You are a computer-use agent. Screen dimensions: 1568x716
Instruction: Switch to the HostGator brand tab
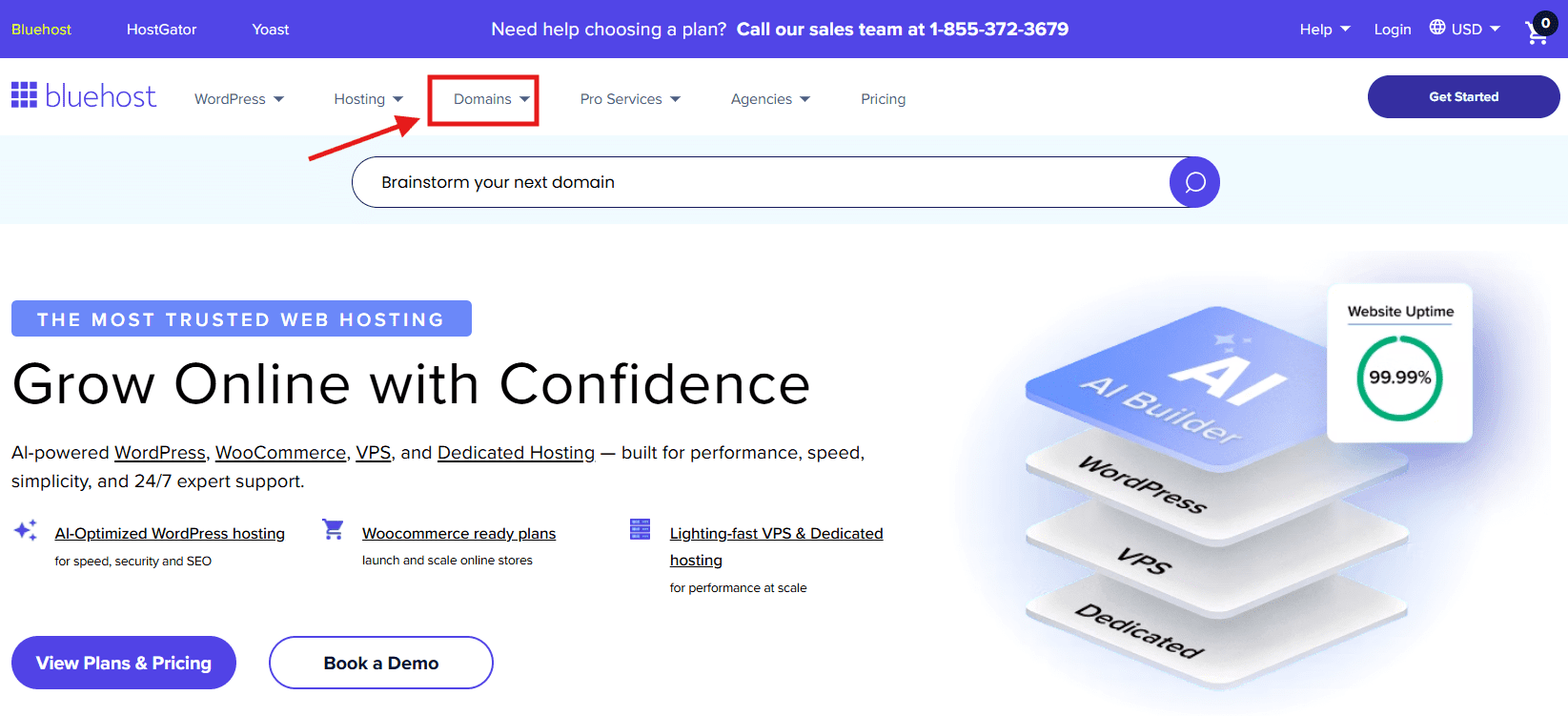pos(161,30)
